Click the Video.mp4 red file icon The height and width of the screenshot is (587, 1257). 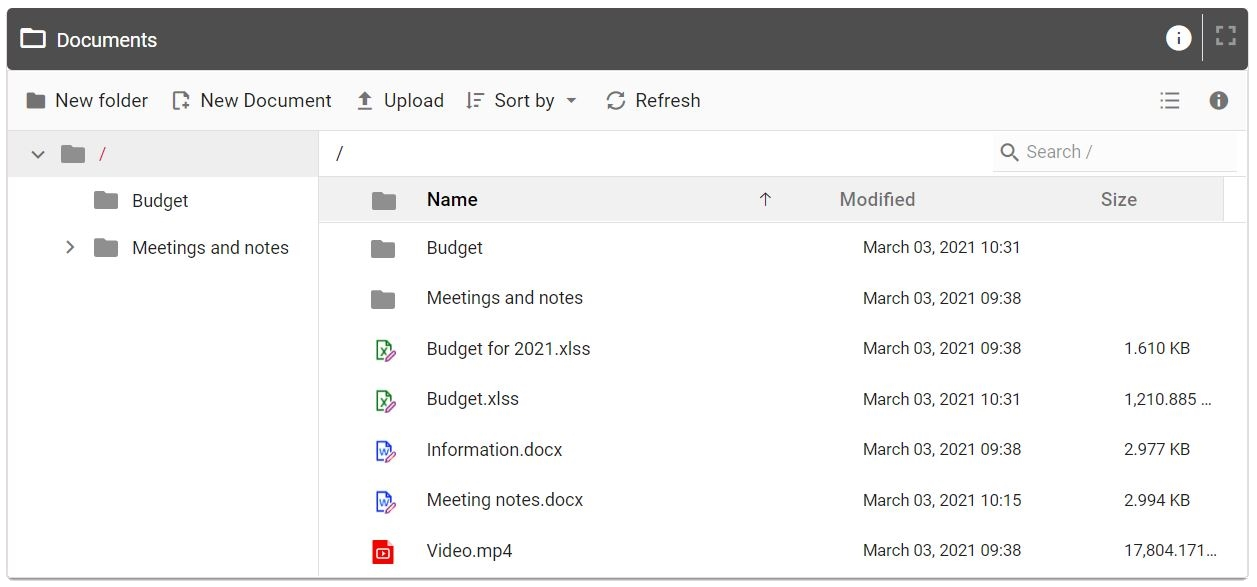383,551
